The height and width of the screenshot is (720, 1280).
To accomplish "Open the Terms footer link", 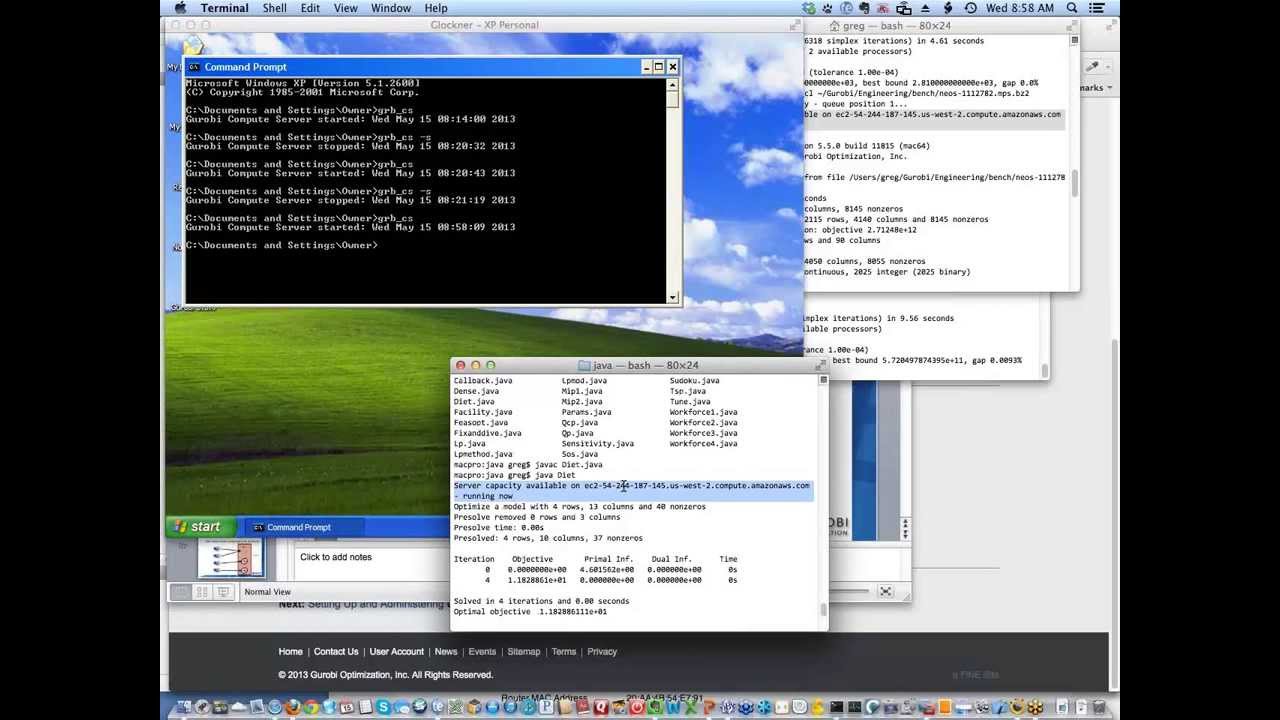I will coord(564,652).
